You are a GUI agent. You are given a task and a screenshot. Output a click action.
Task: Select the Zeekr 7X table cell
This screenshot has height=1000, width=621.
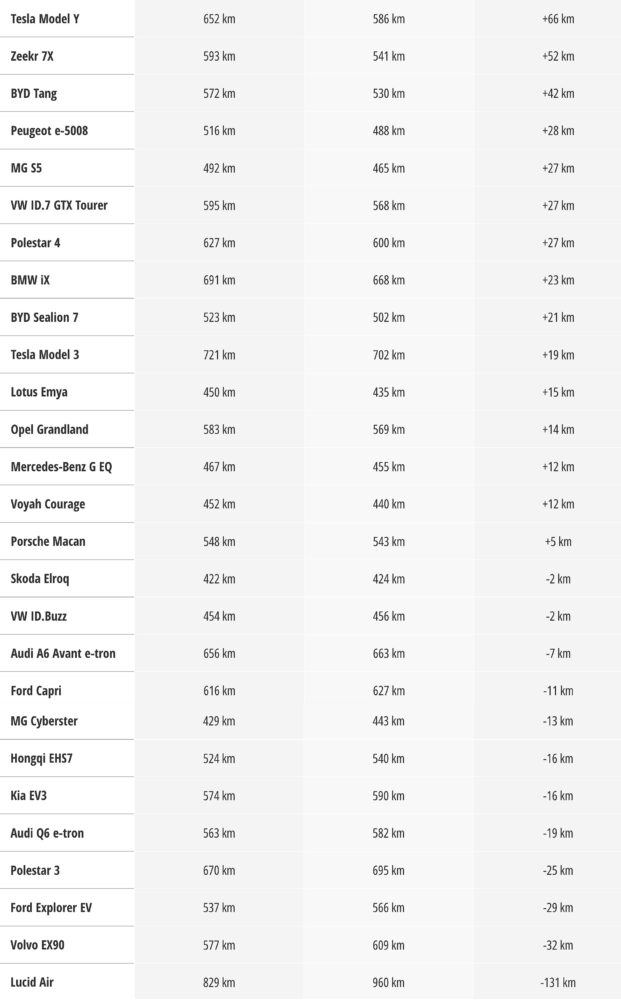click(x=32, y=56)
